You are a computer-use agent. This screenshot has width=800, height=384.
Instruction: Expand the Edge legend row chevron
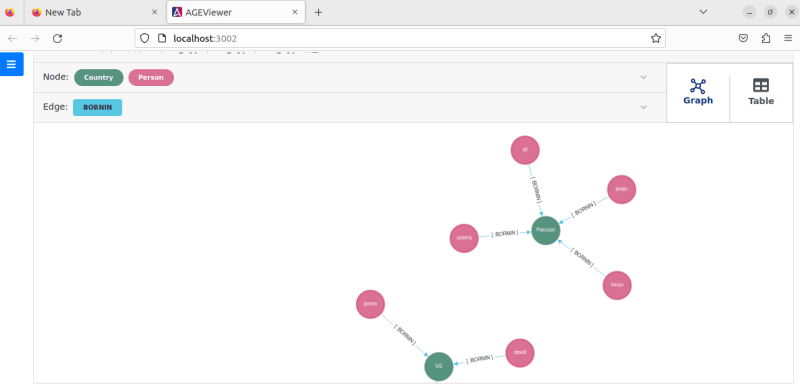[643, 107]
